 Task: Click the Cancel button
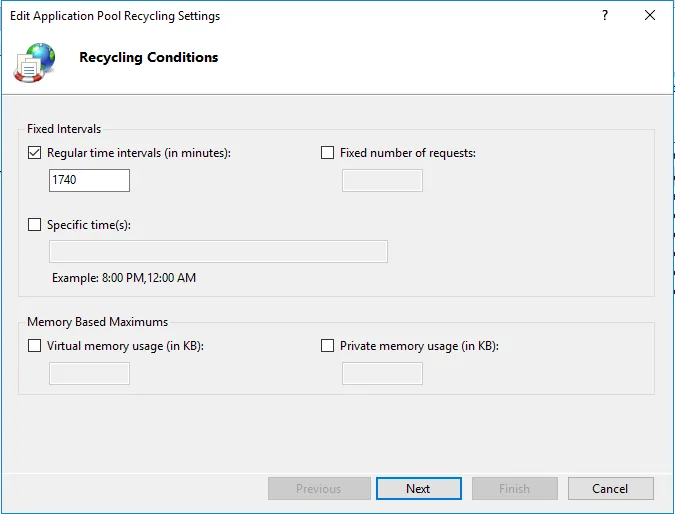[x=610, y=489]
